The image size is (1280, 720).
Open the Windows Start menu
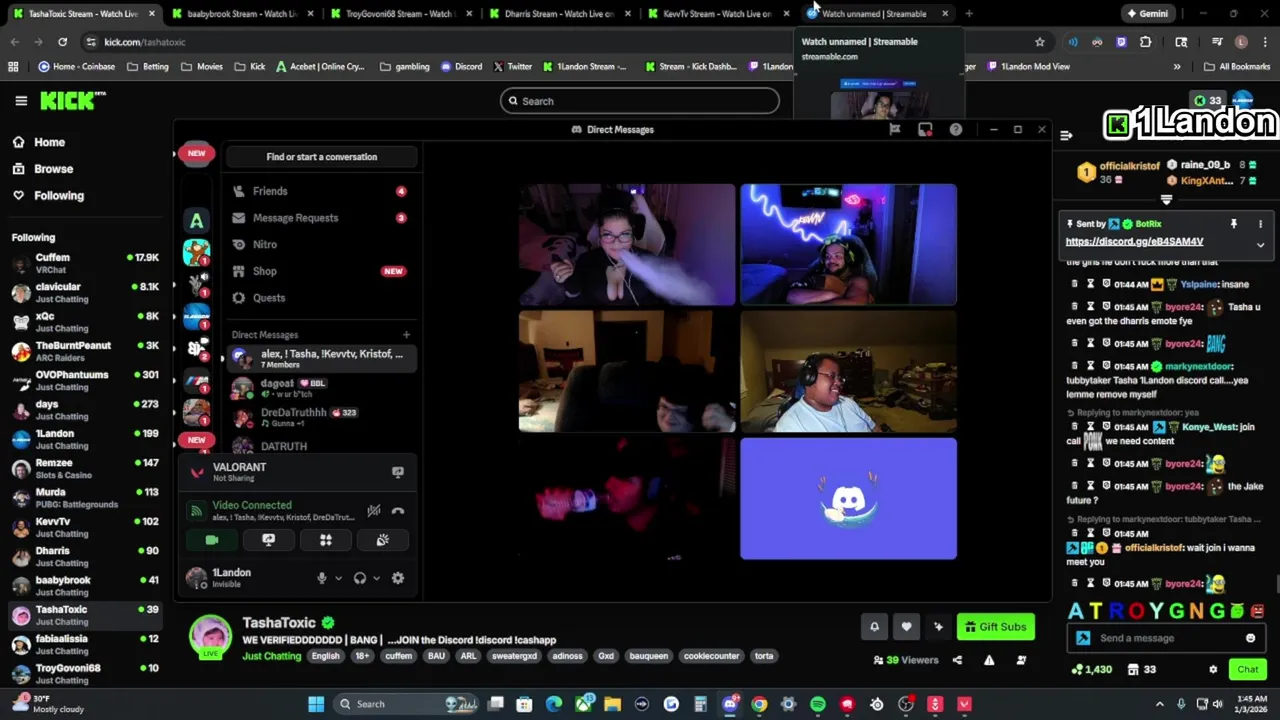coord(316,704)
